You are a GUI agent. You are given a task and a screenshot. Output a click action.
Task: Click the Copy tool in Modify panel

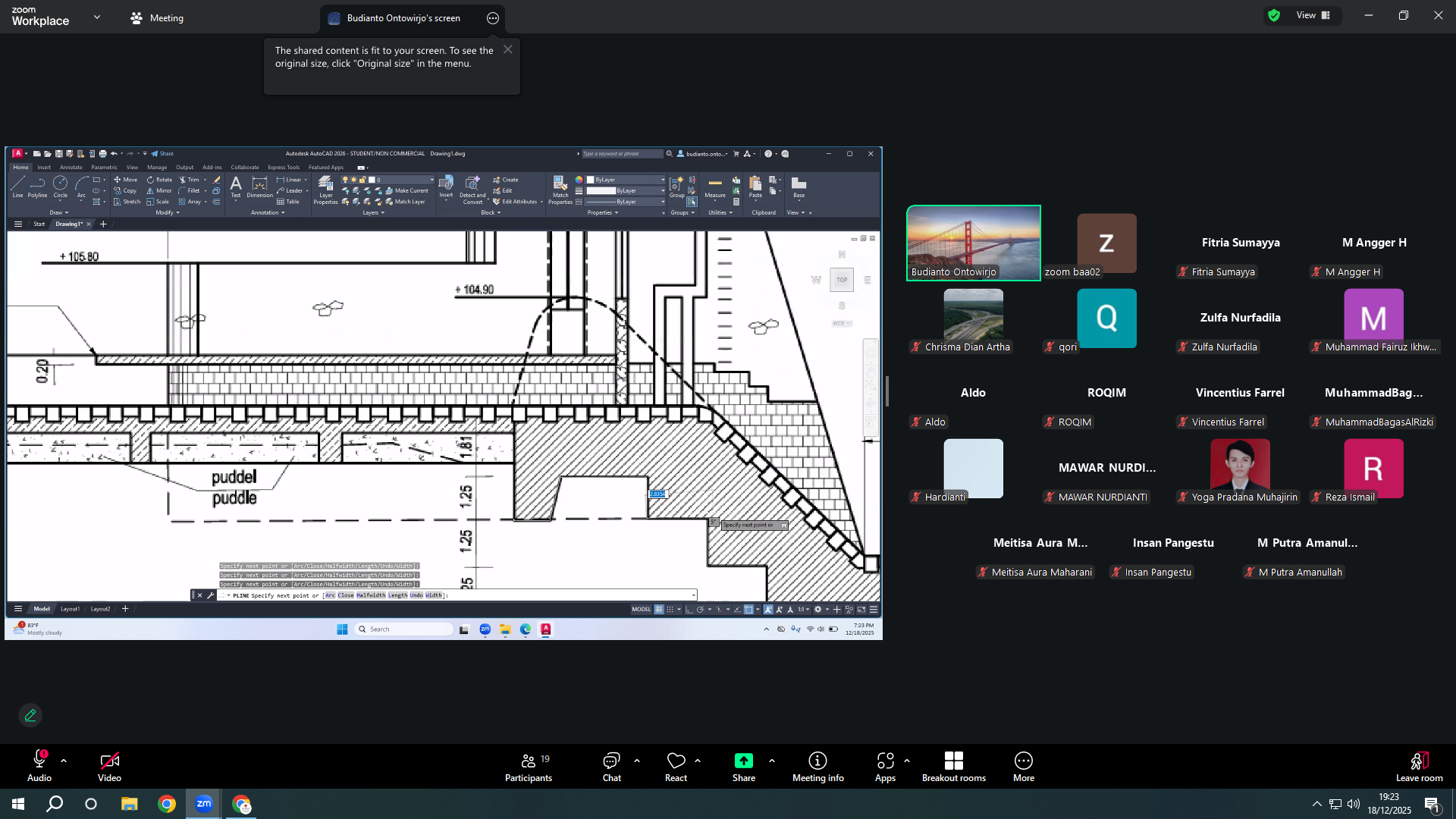125,190
